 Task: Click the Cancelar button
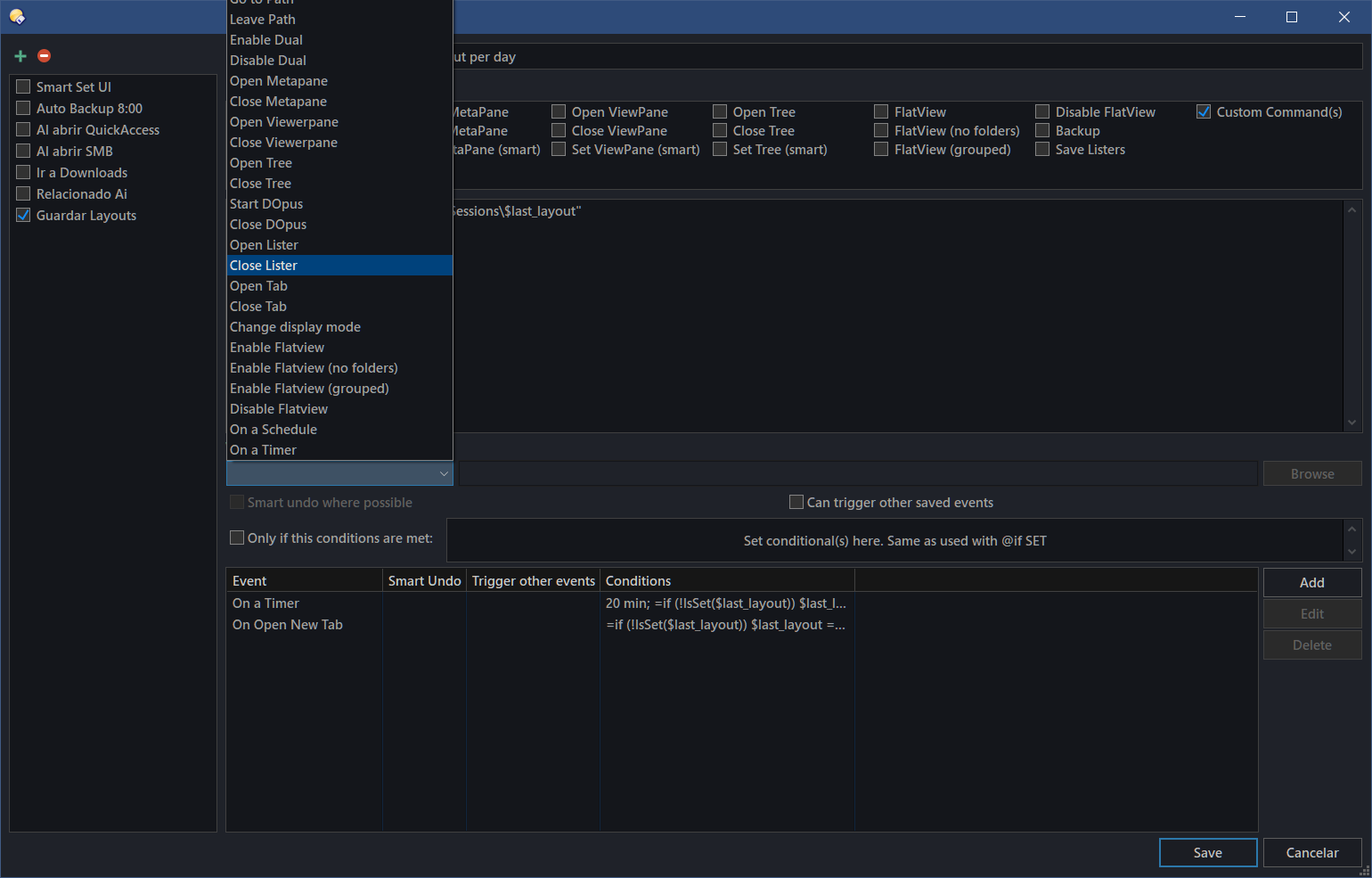tap(1312, 852)
